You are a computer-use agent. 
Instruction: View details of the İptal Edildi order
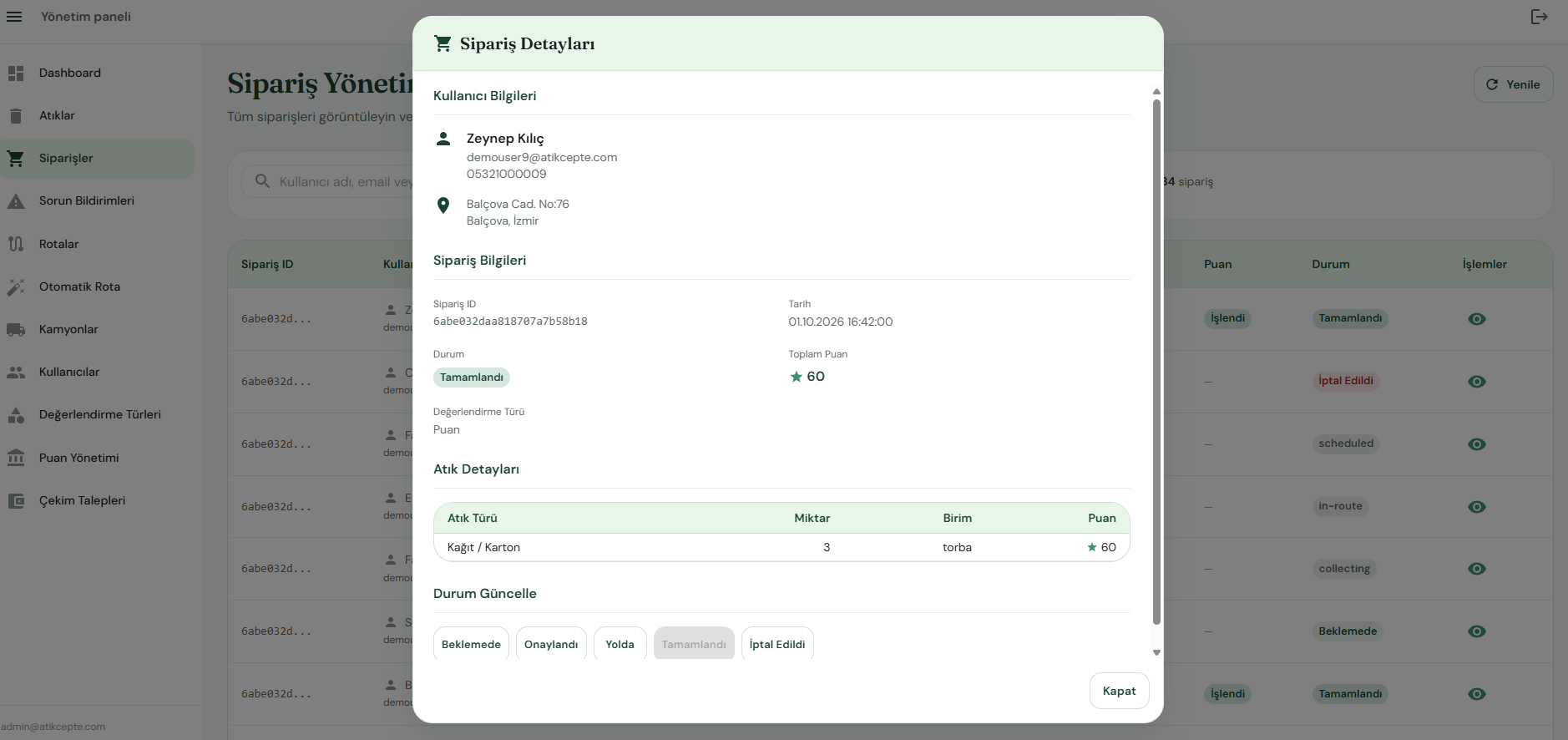click(1476, 382)
